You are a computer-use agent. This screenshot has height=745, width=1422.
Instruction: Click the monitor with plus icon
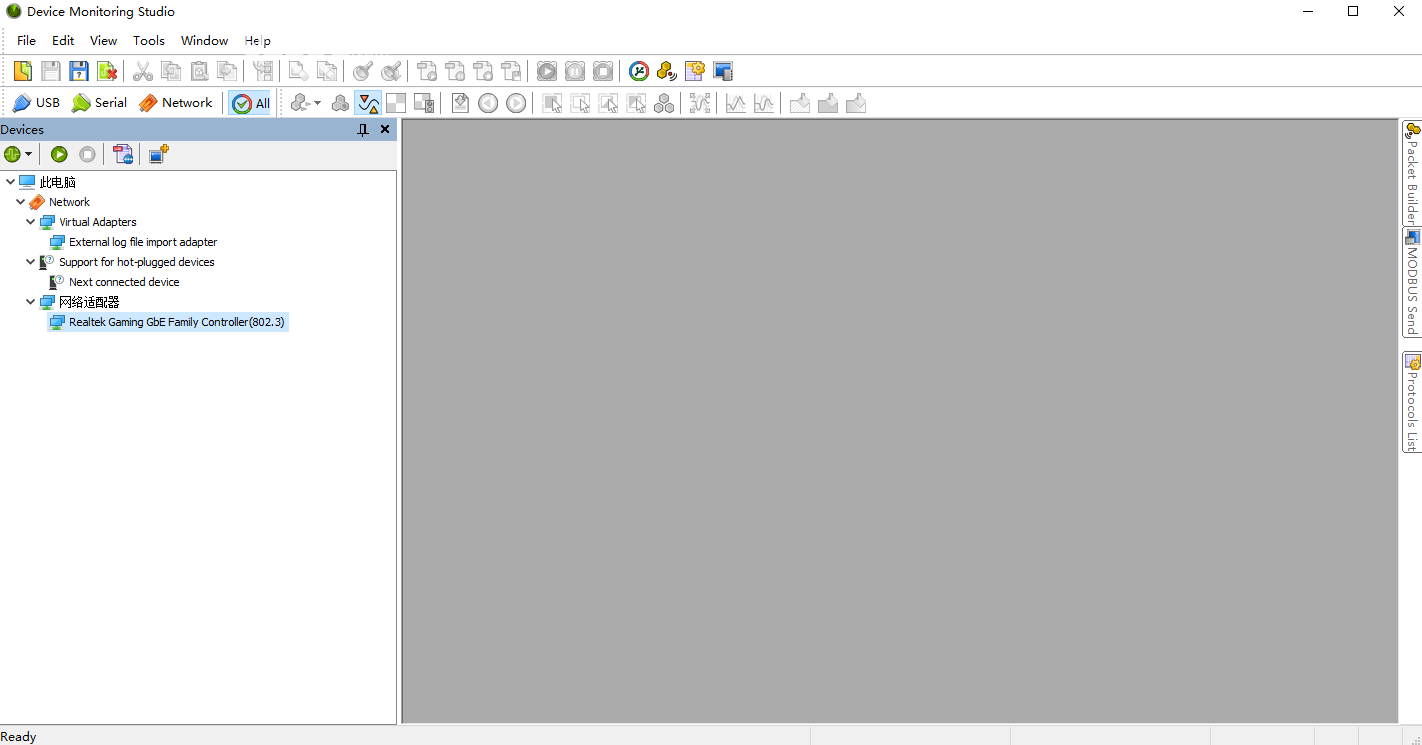(159, 154)
